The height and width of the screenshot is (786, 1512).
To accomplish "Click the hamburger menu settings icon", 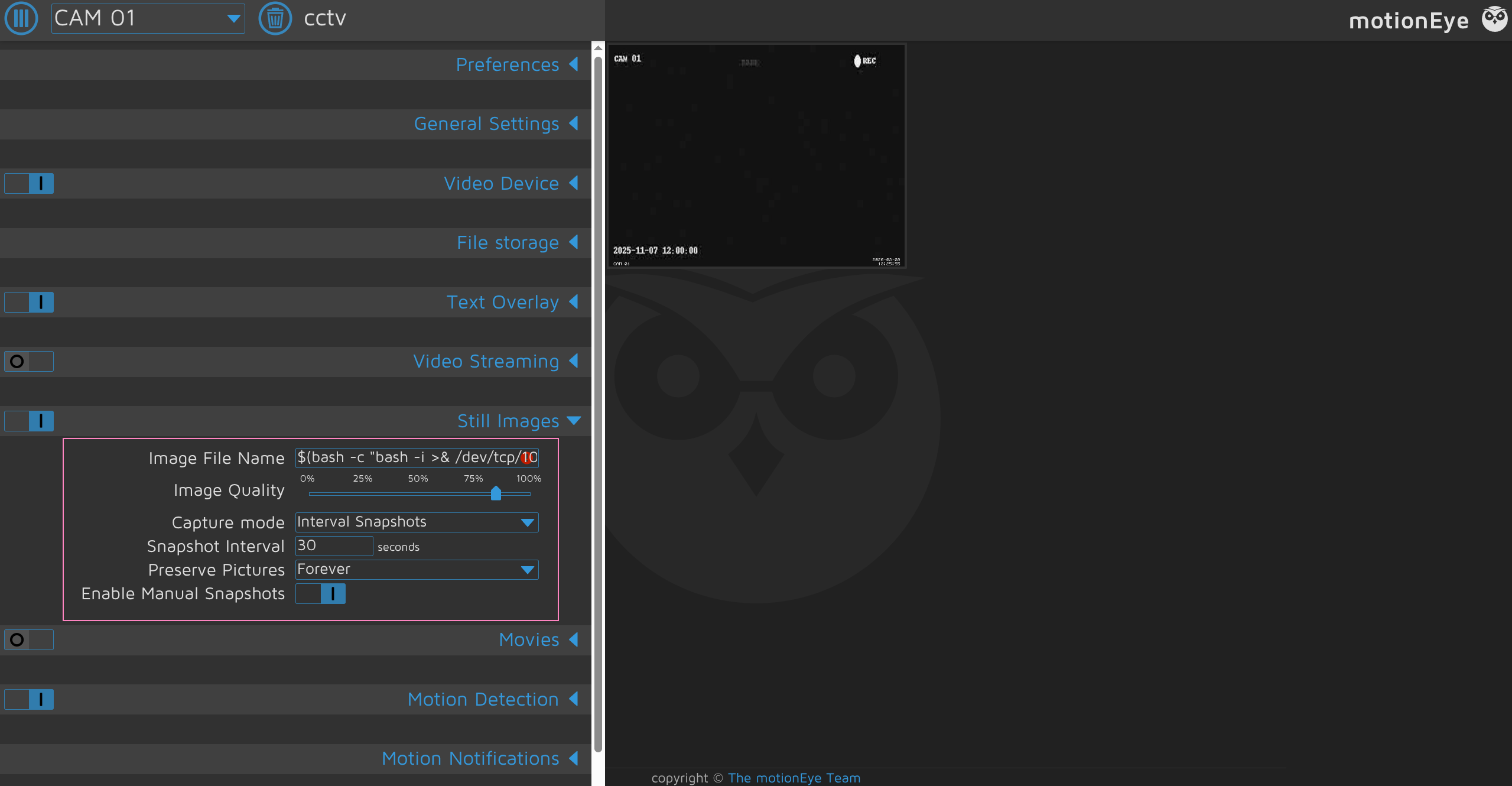I will coord(21,18).
